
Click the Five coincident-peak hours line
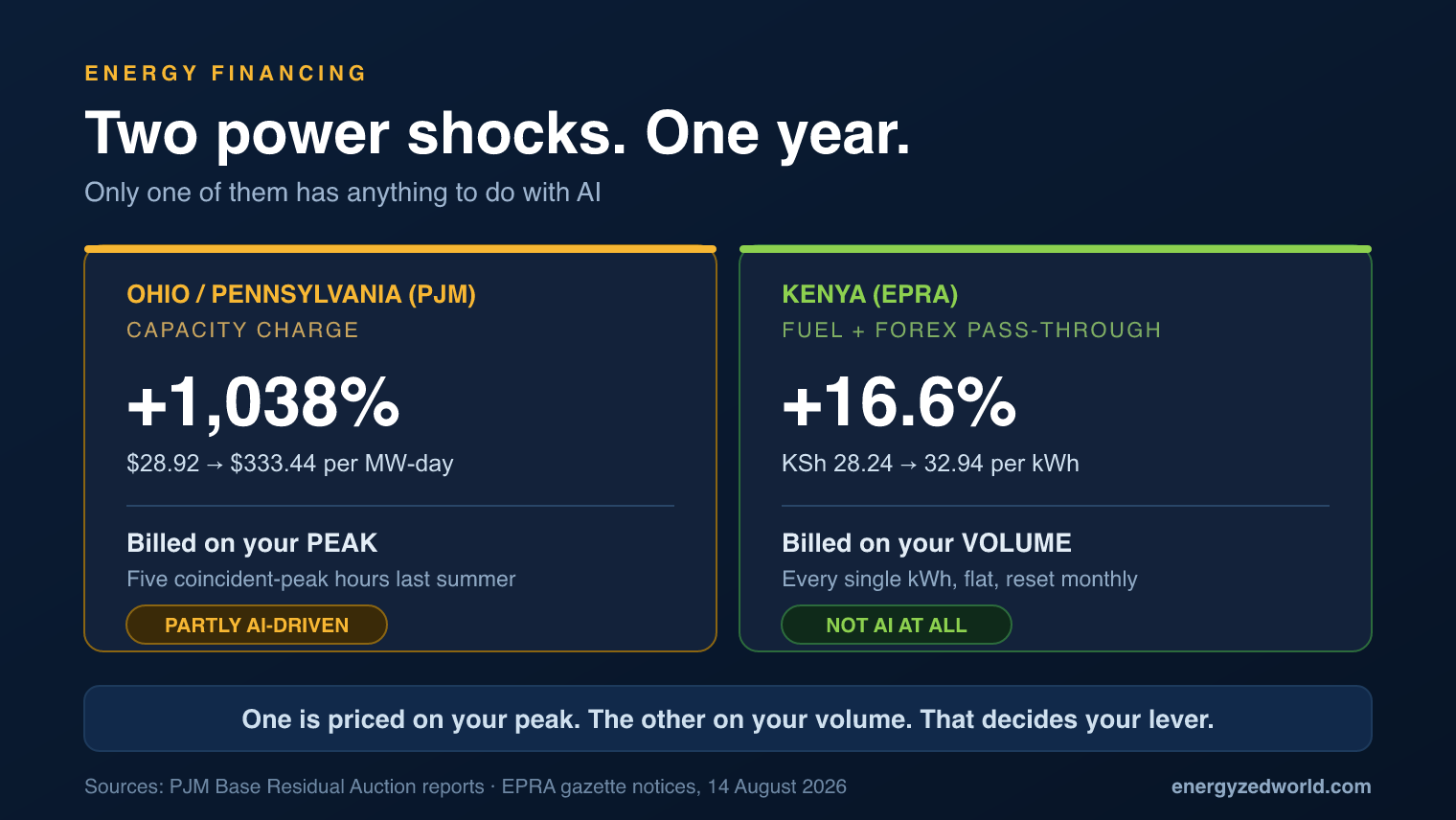coord(321,580)
